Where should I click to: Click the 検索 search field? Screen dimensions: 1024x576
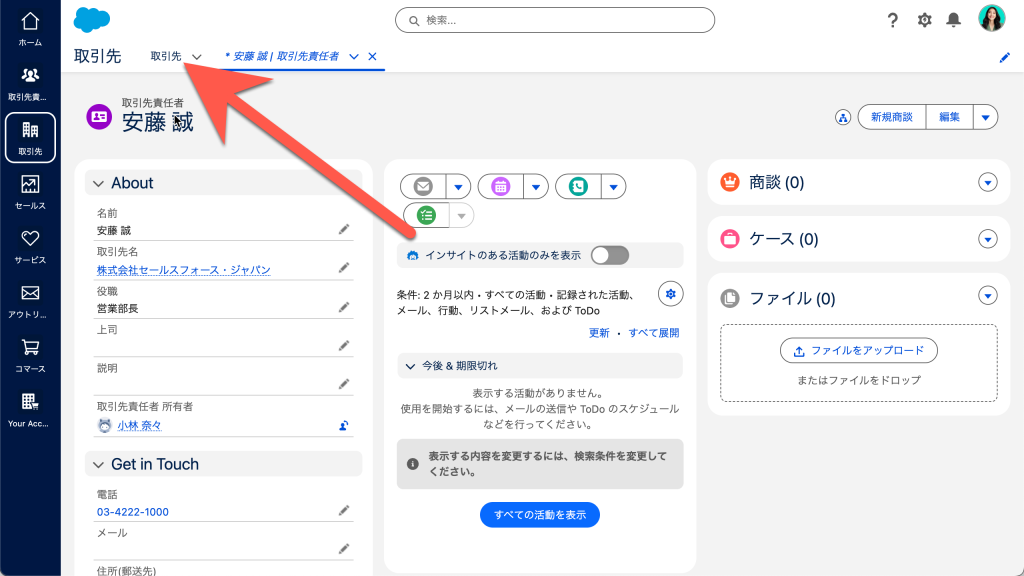554,20
